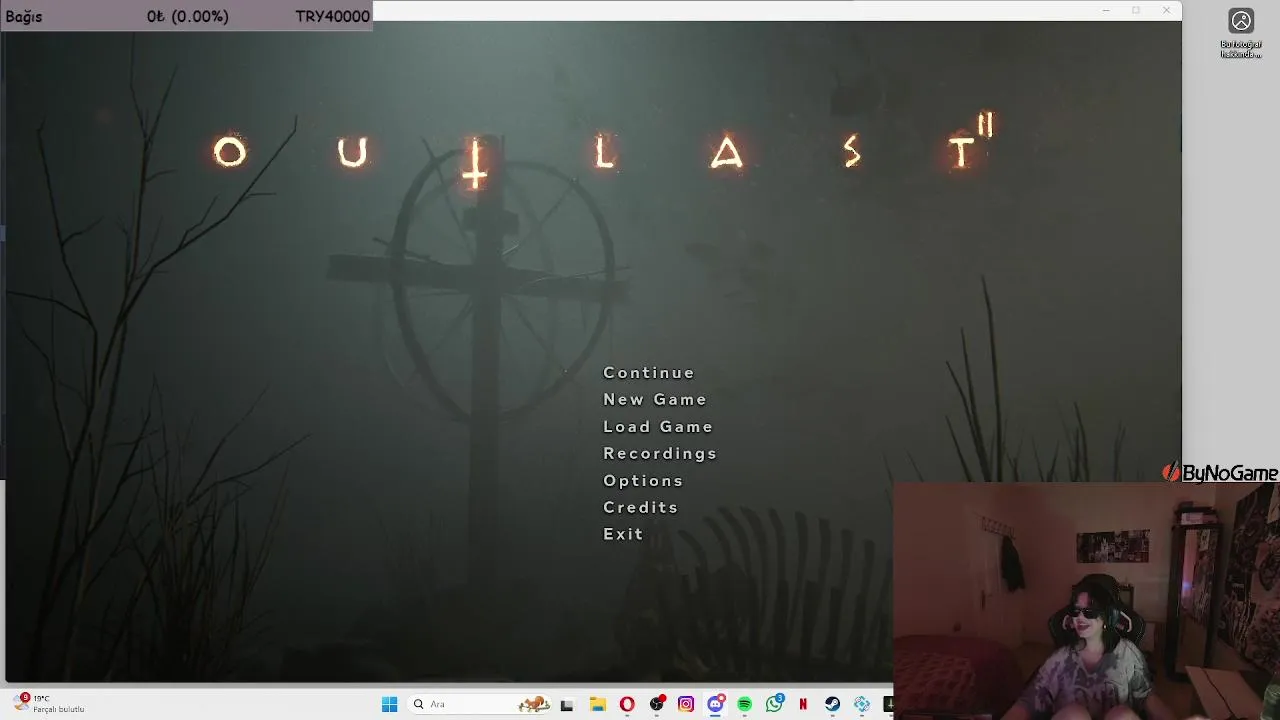Close the Outlast game window

(1166, 11)
